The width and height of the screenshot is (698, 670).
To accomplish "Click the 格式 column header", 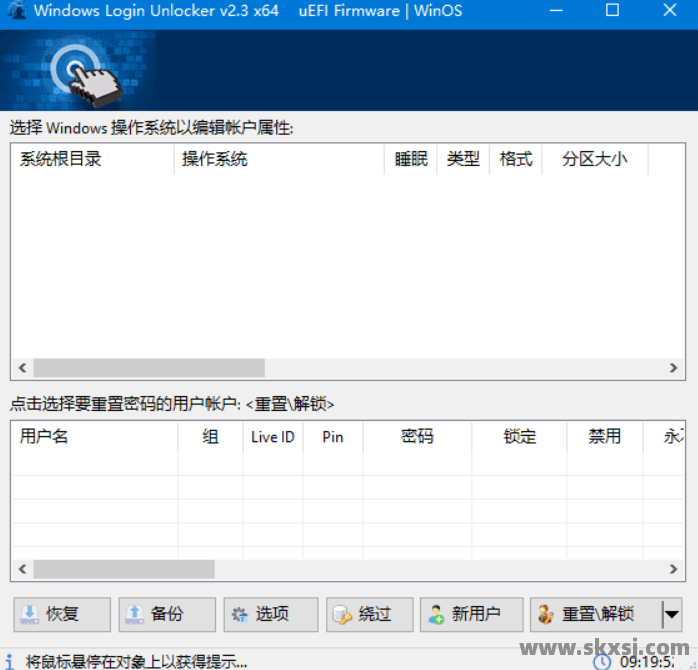I will click(x=515, y=159).
